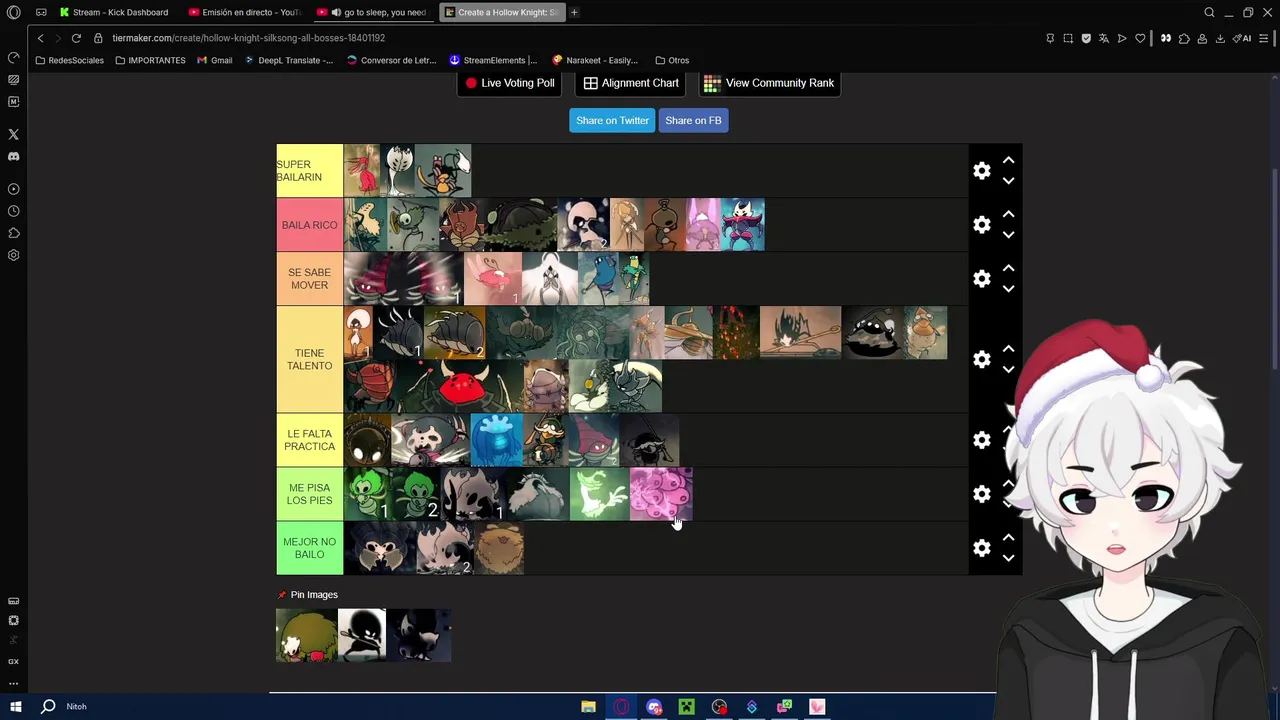Image resolution: width=1280 pixels, height=720 pixels.
Task: Open the page translate icon
Action: pos(1104,38)
